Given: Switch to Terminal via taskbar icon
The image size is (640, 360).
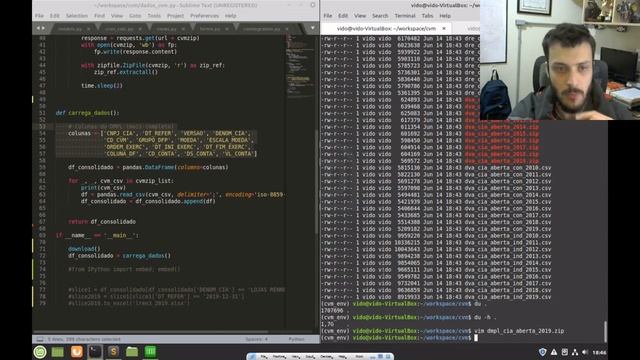Looking at the screenshot, I should click(x=95, y=352).
